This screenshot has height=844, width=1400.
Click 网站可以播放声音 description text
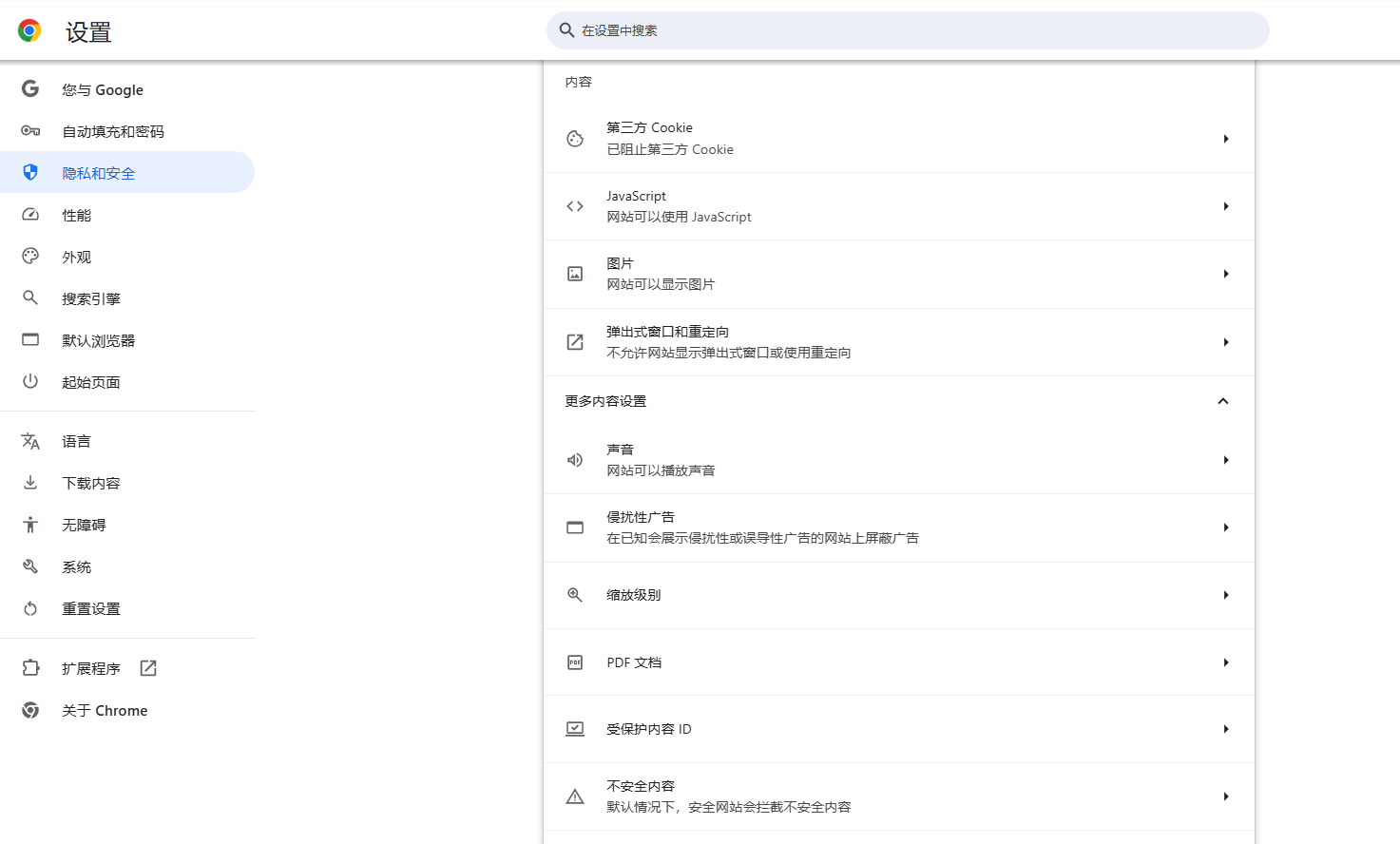(662, 470)
